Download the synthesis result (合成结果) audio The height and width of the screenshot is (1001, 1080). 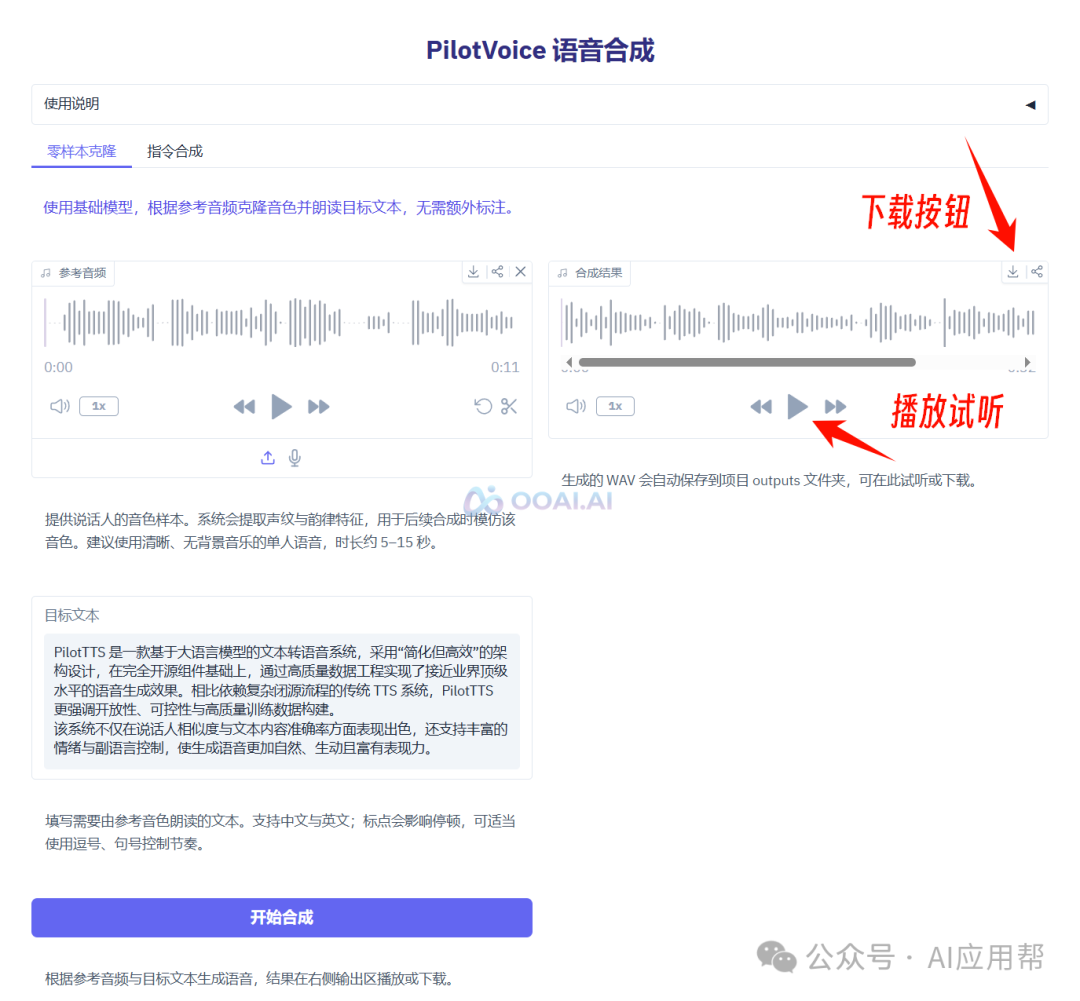click(x=1012, y=272)
